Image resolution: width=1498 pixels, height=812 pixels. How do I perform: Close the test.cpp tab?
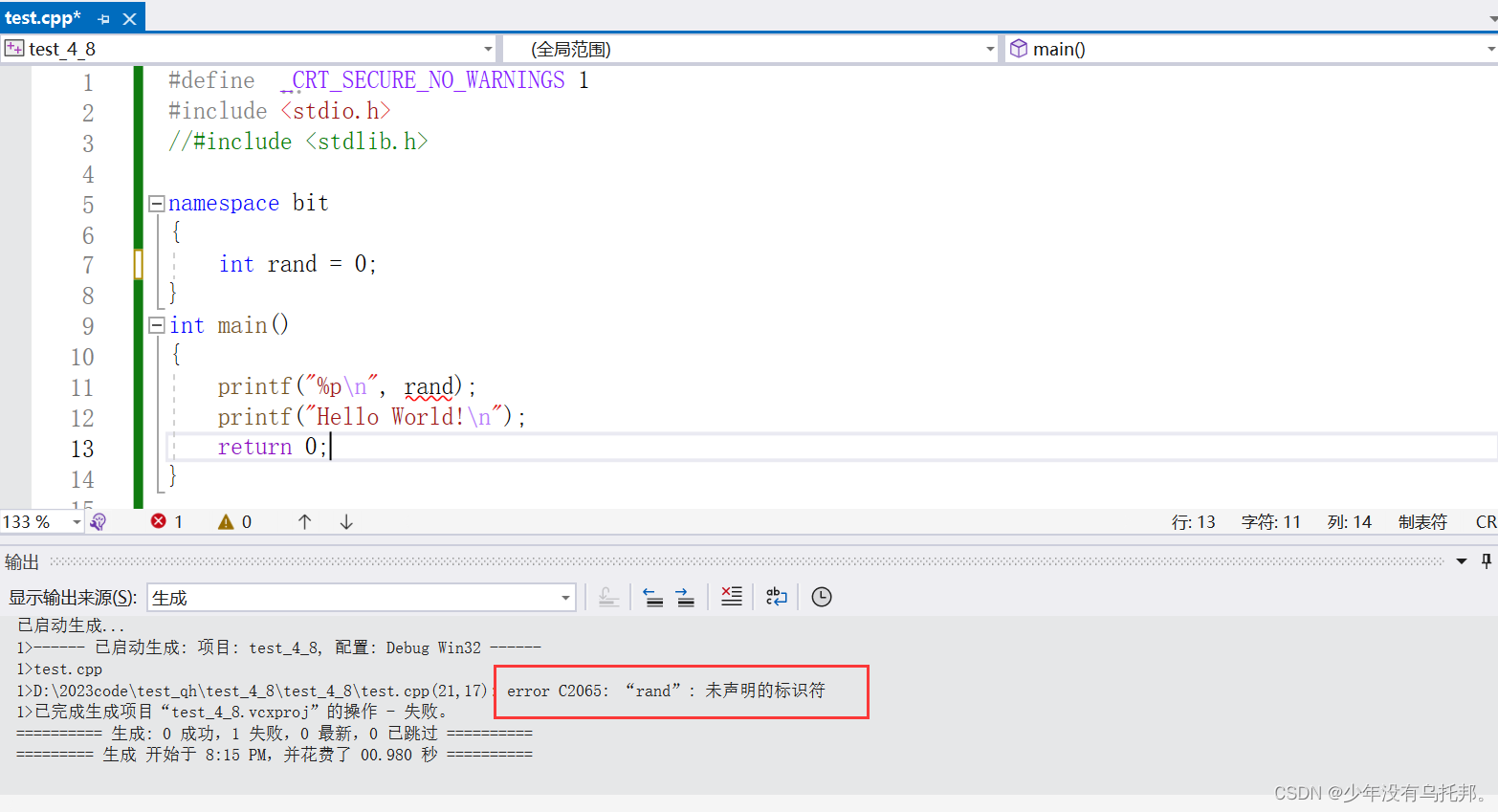click(x=130, y=19)
